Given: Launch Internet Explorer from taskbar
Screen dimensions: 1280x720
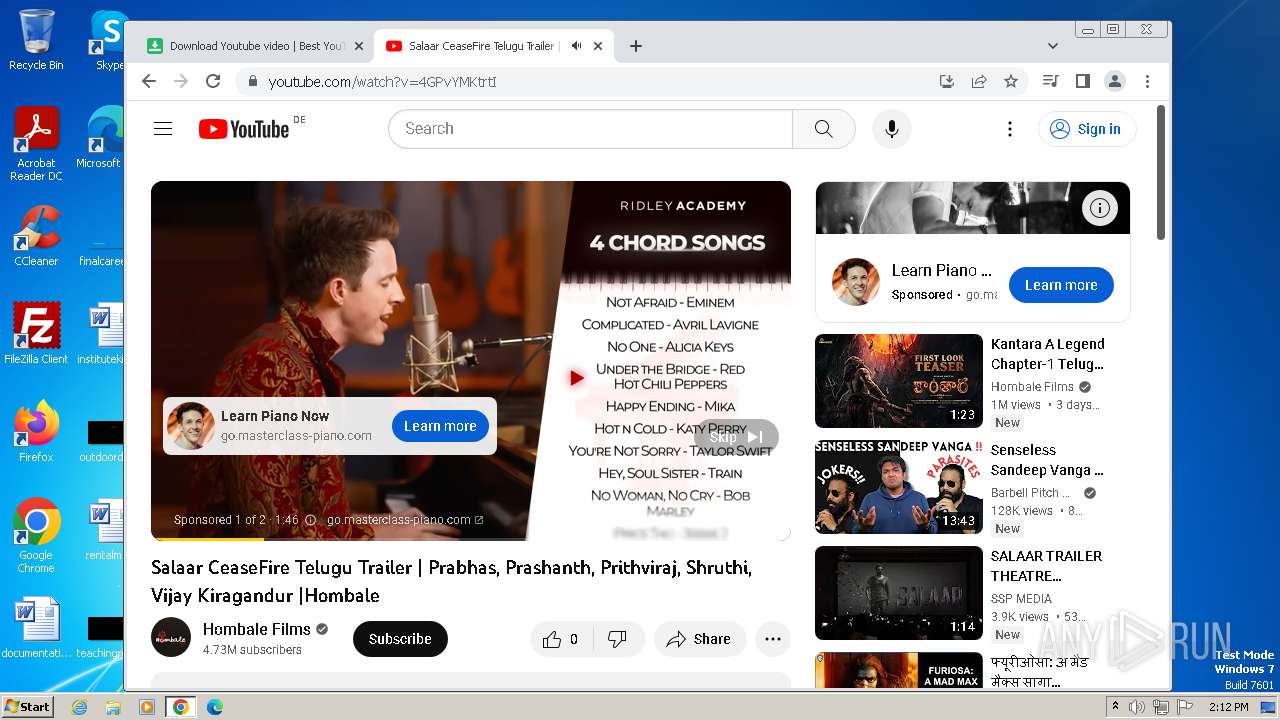Looking at the screenshot, I should tap(79, 707).
